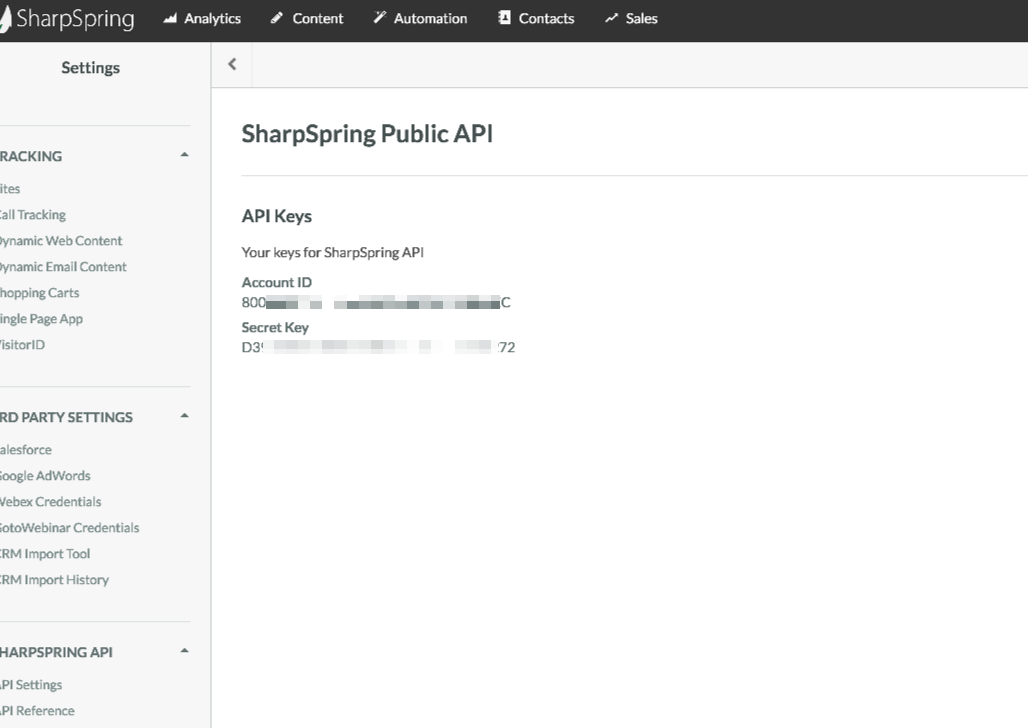This screenshot has height=728, width=1028.
Task: Click the SharpSpring logo
Action: (67, 18)
